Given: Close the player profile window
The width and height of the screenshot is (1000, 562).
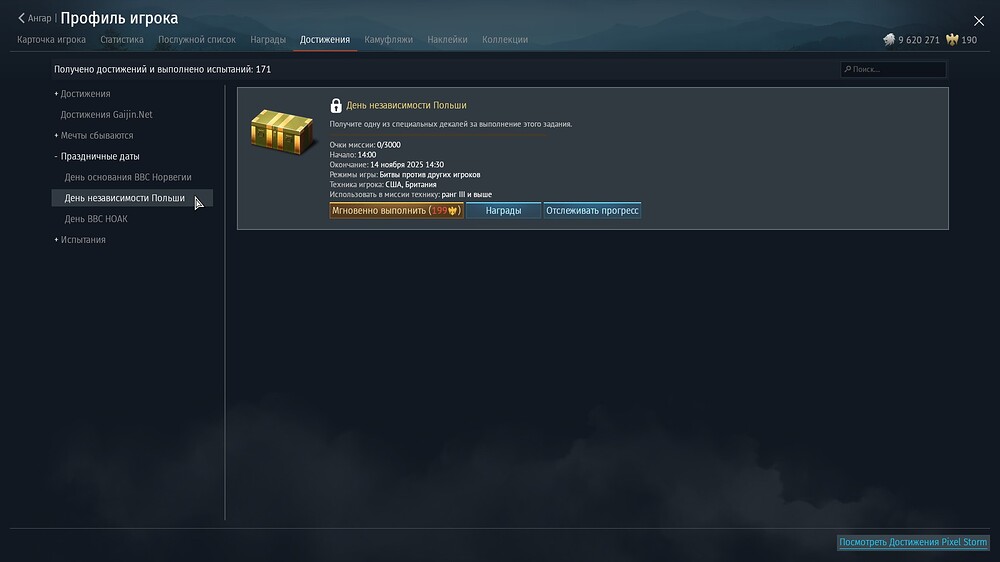Looking at the screenshot, I should click(x=979, y=21).
